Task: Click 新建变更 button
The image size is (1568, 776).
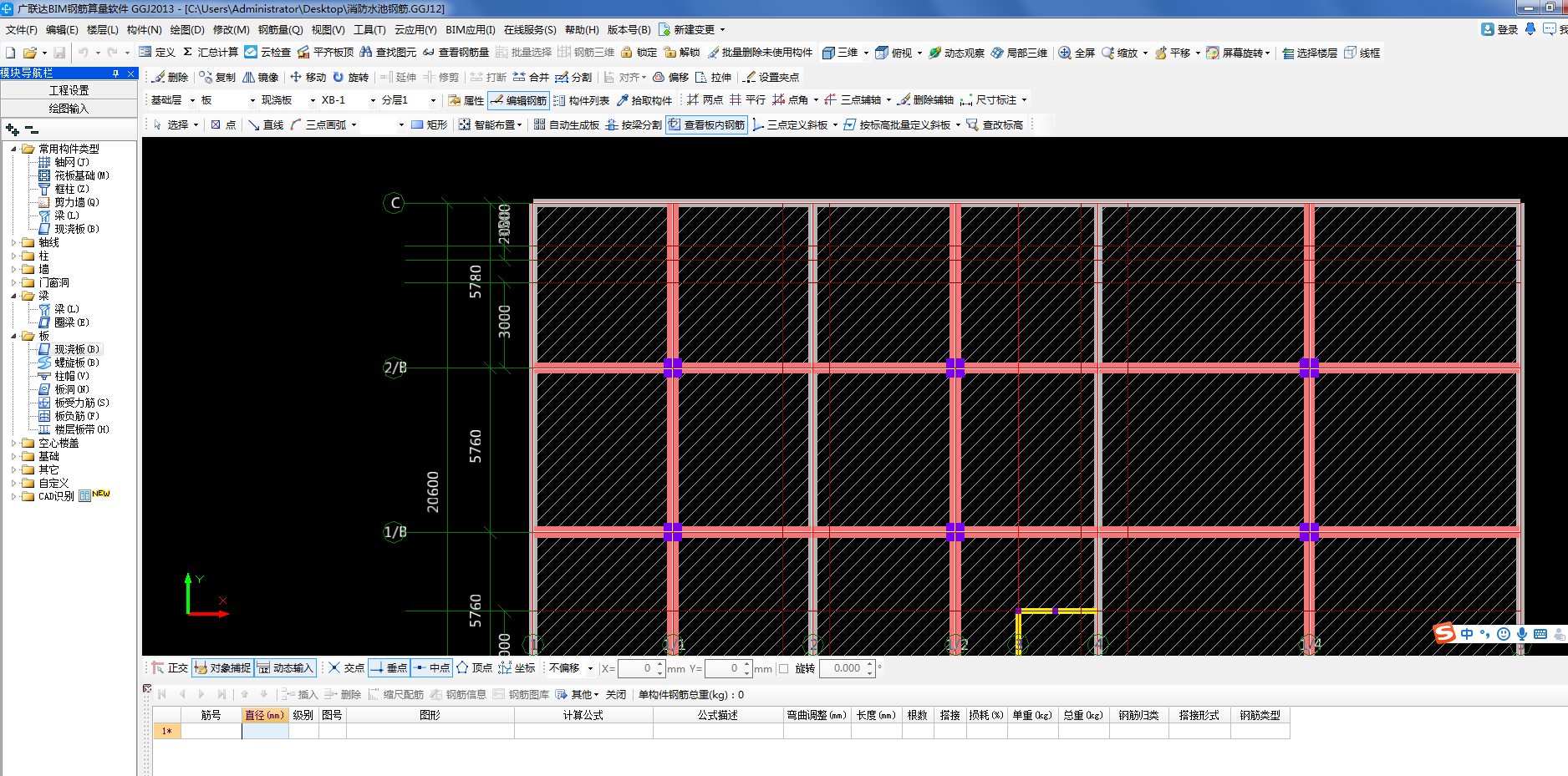Action: click(x=692, y=29)
